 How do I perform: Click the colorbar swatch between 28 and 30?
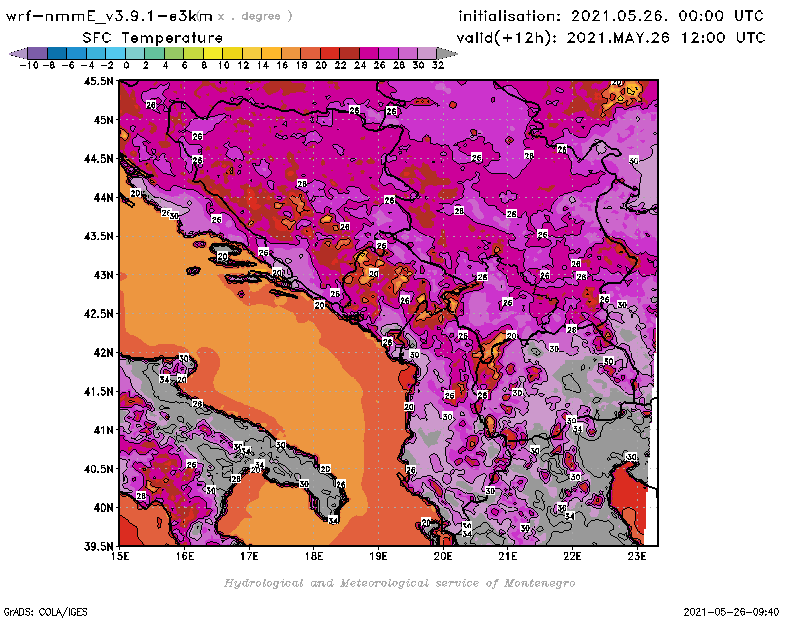click(407, 53)
